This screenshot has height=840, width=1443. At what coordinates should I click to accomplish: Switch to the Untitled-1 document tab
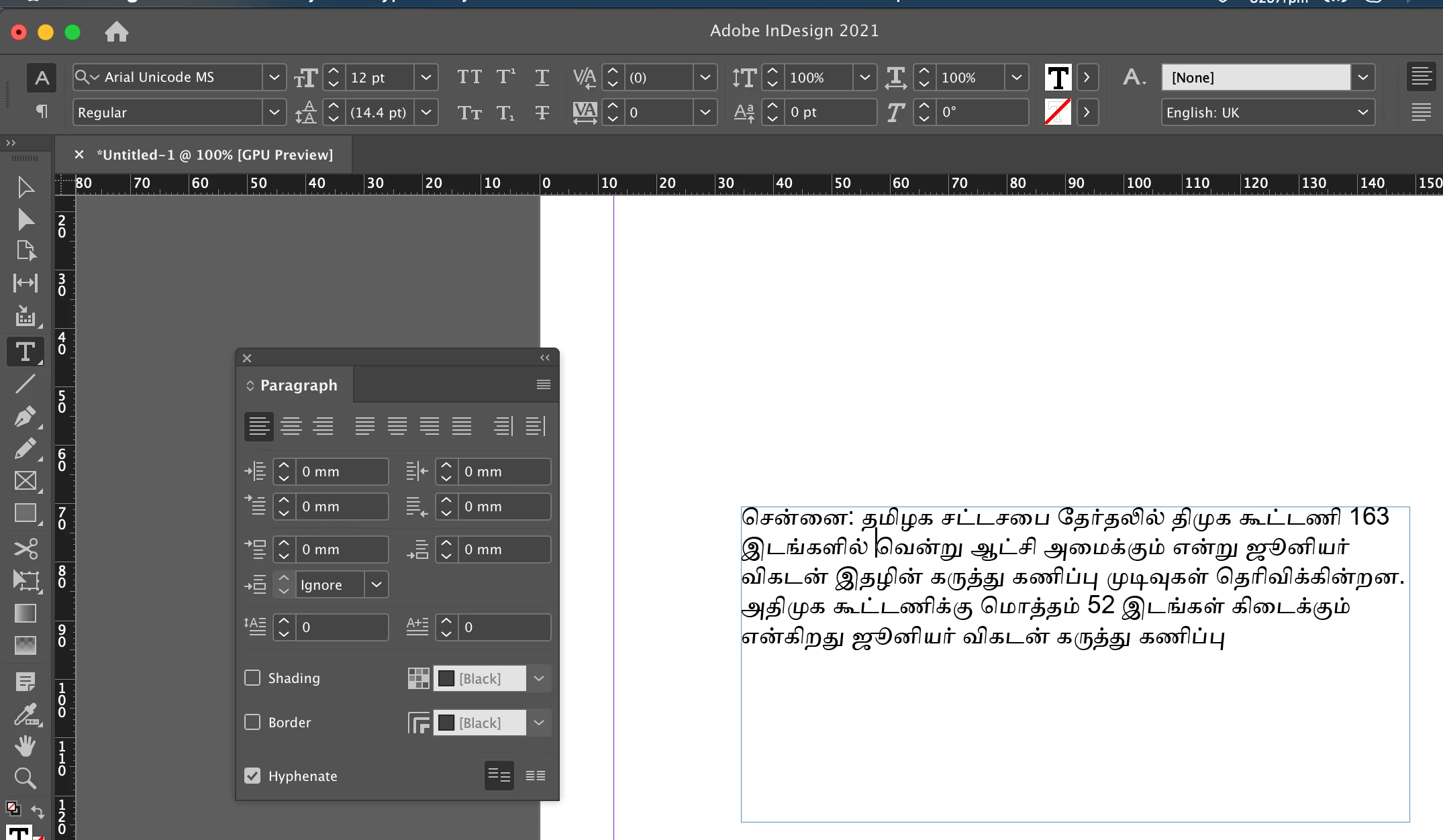pyautogui.click(x=215, y=155)
